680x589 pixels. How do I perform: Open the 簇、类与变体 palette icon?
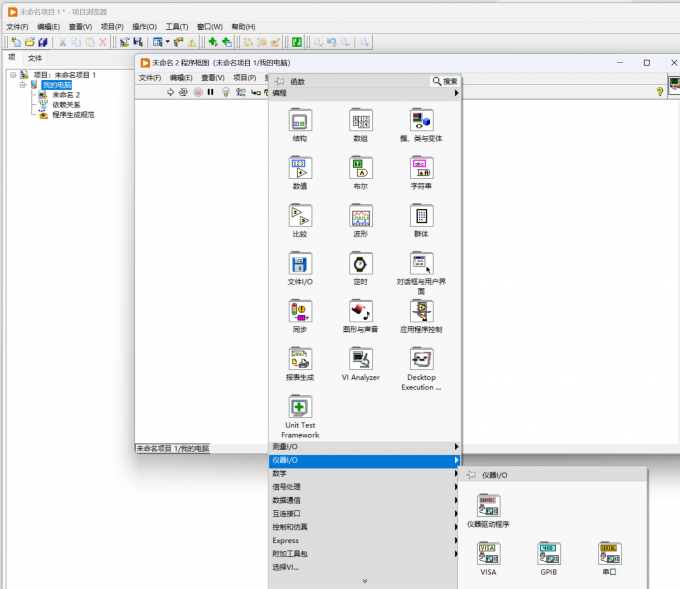point(422,120)
